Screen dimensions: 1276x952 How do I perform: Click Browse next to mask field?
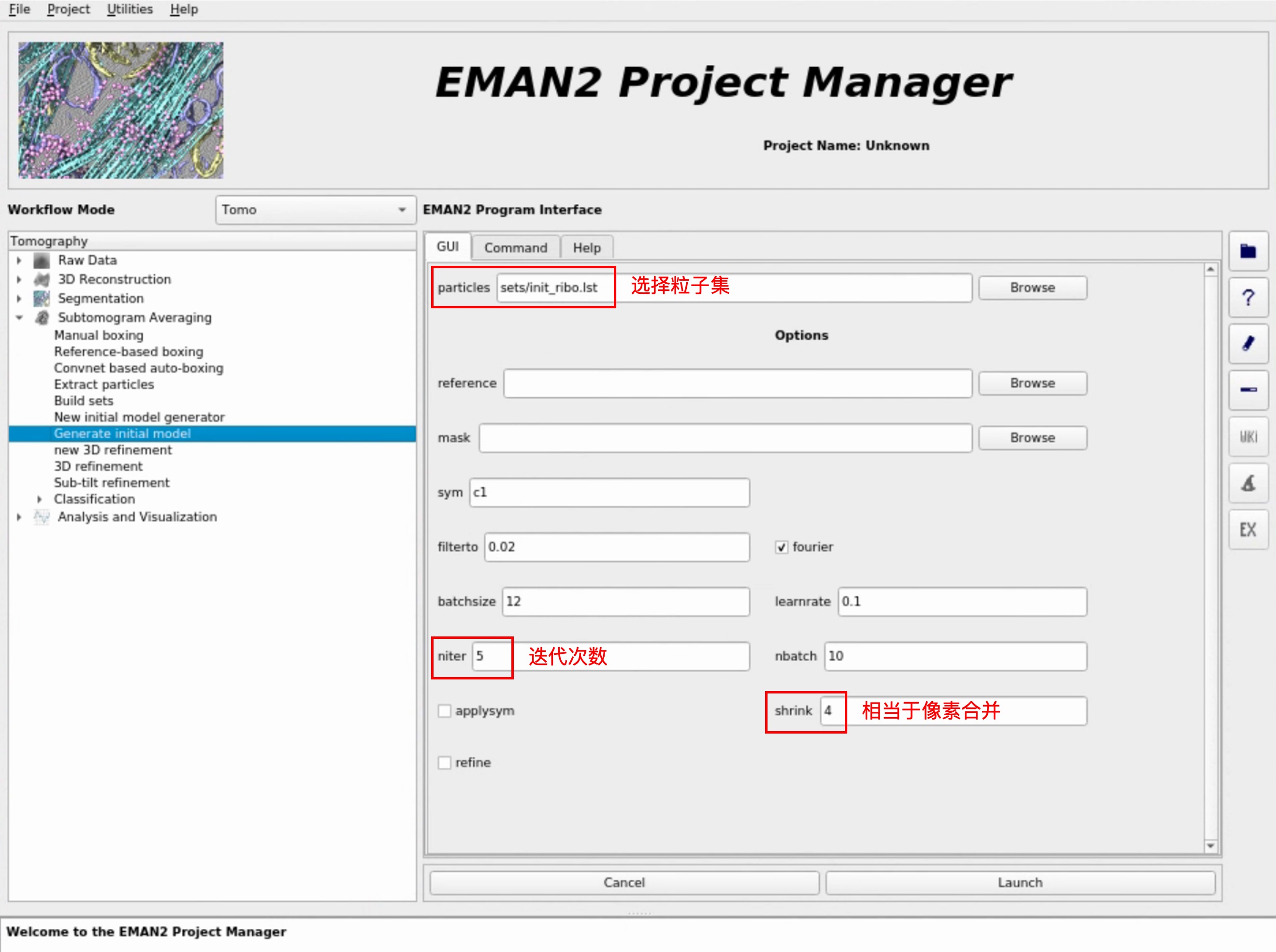coord(1033,438)
